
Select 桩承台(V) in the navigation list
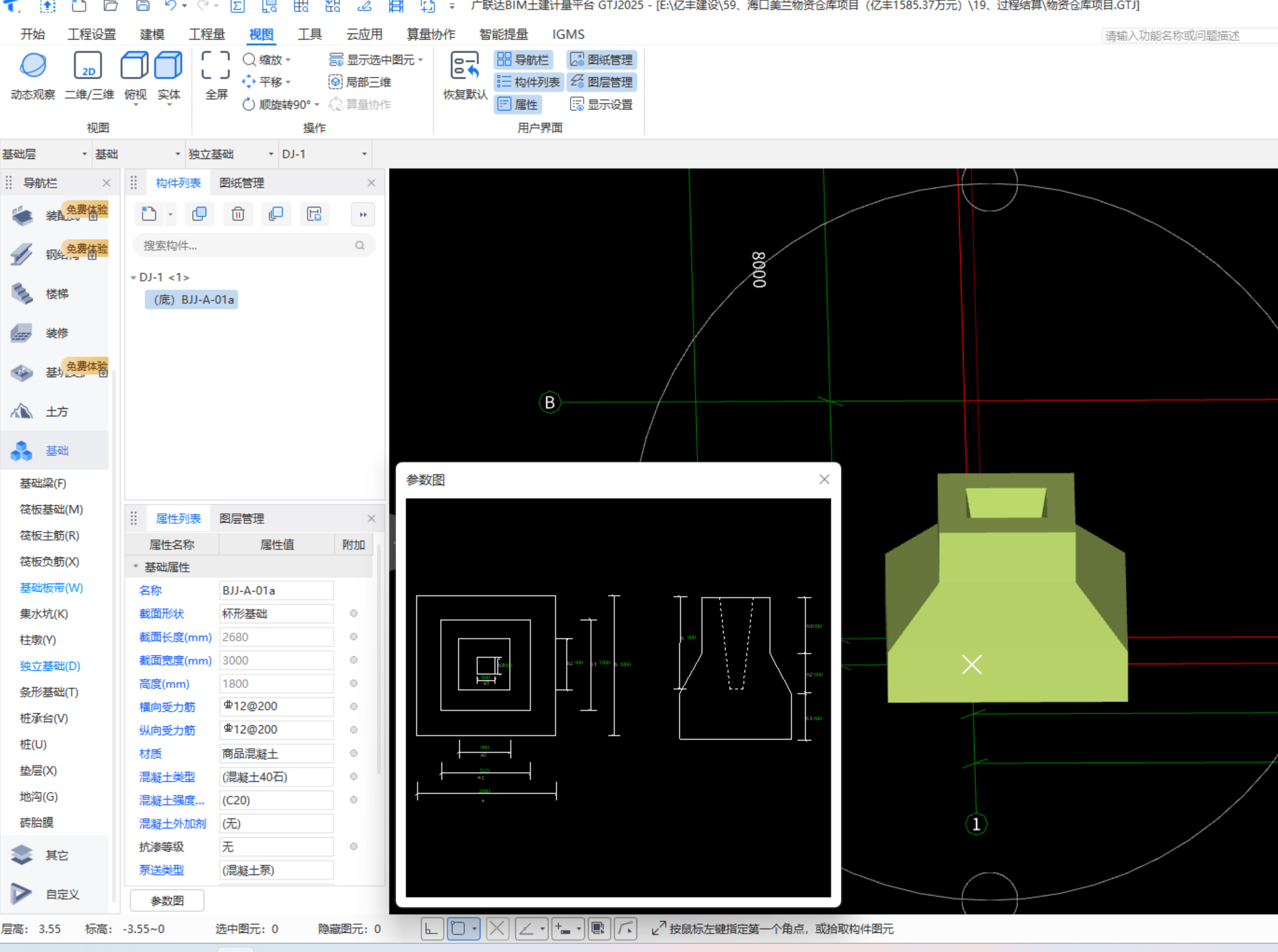pyautogui.click(x=44, y=718)
